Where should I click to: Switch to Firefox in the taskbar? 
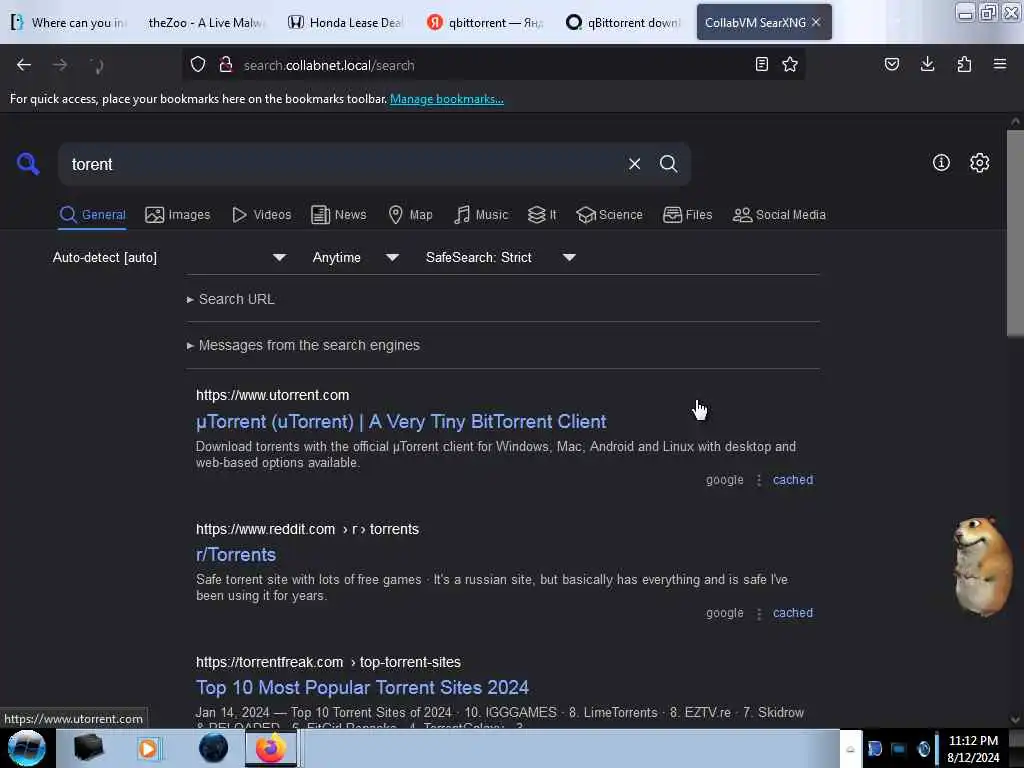(270, 748)
